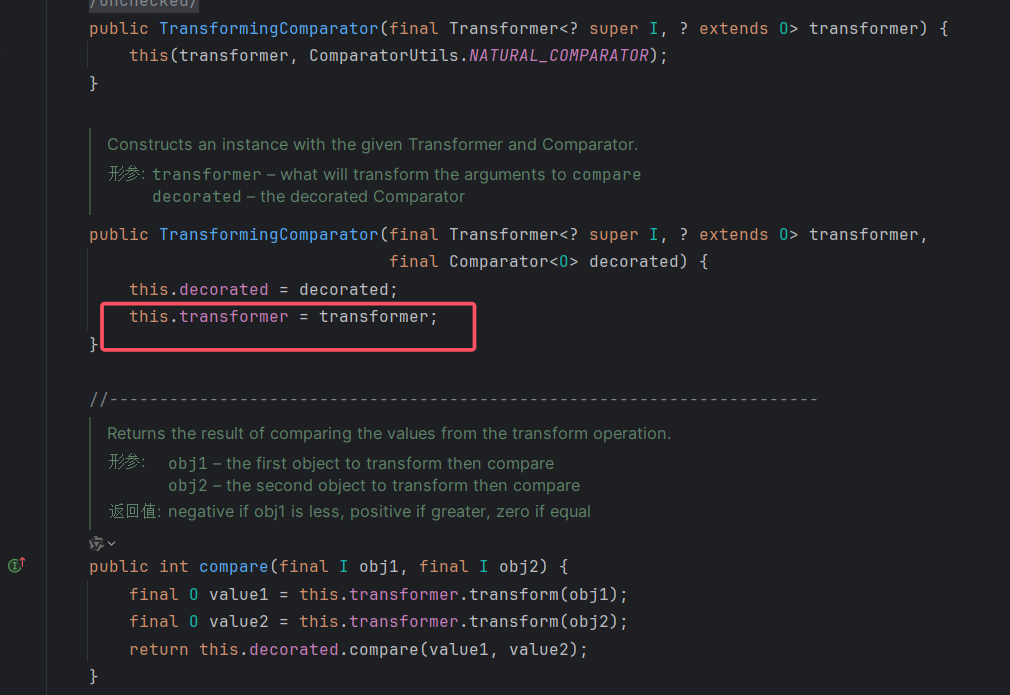Click the AI assistant icon above compare method
The height and width of the screenshot is (695, 1010).
pyautogui.click(x=96, y=543)
